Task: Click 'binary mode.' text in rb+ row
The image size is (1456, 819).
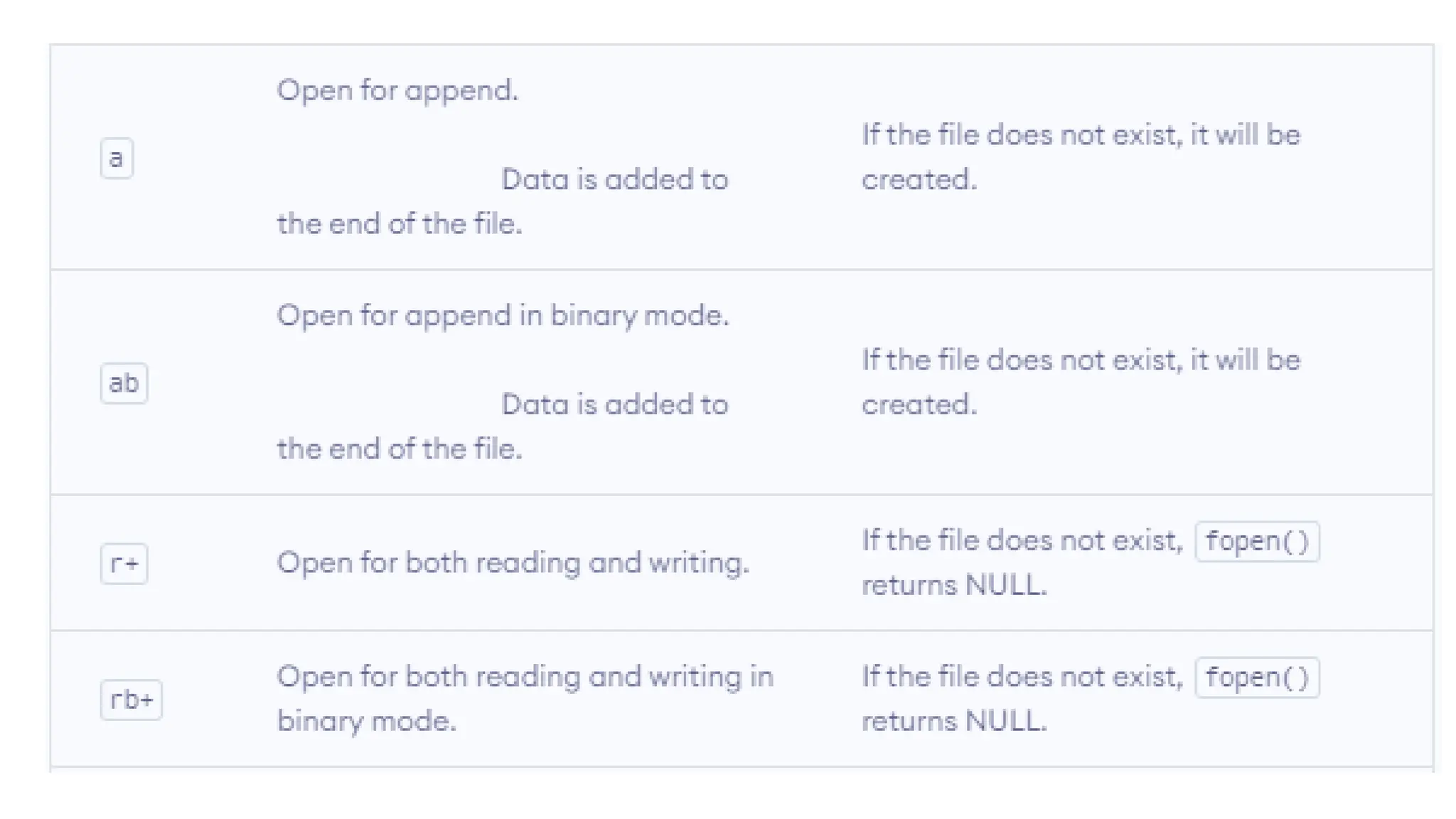Action: (366, 722)
